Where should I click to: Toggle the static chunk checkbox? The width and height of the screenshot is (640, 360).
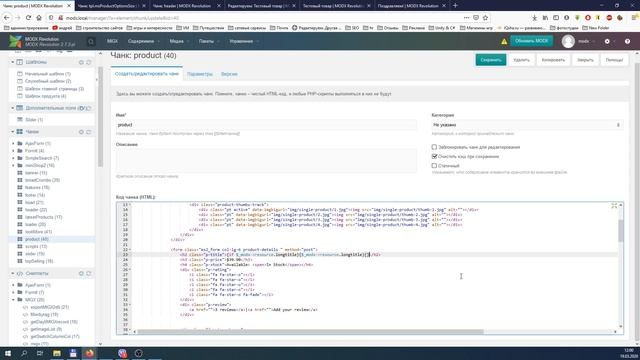pos(434,166)
